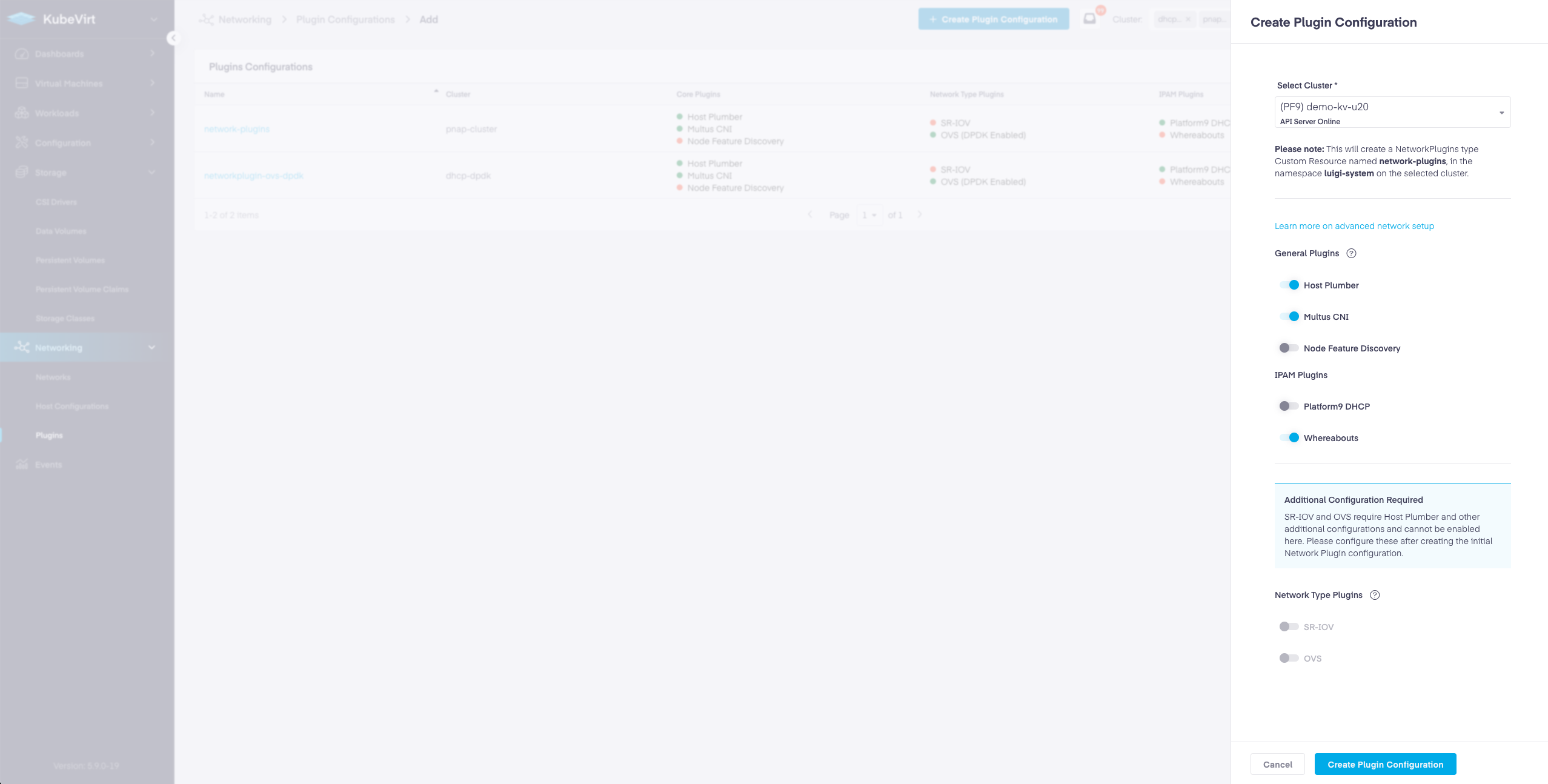Viewport: 1548px width, 784px height.
Task: Turn off the Whereabouts switch
Action: pyautogui.click(x=1289, y=437)
